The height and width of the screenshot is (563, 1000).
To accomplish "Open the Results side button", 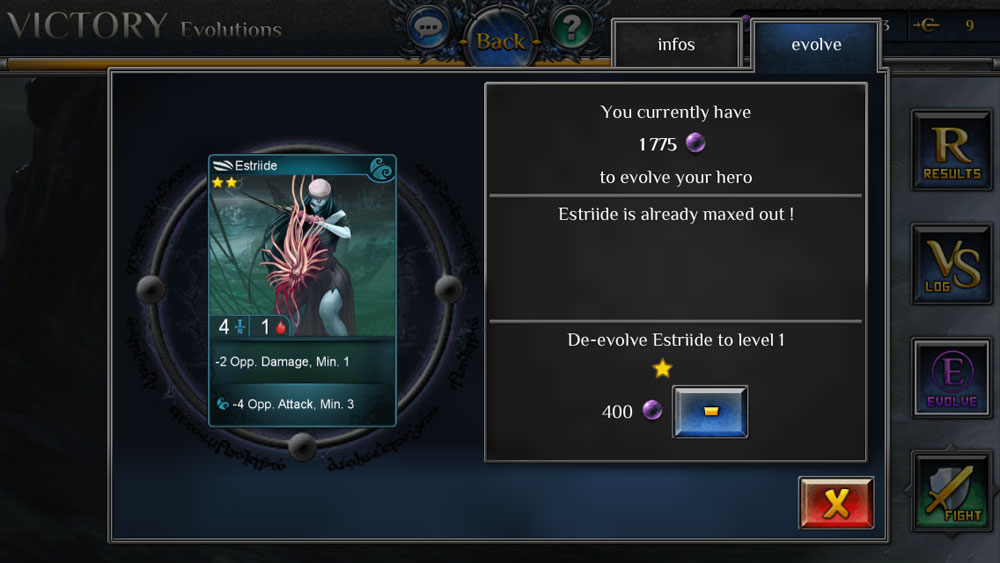I will [952, 150].
